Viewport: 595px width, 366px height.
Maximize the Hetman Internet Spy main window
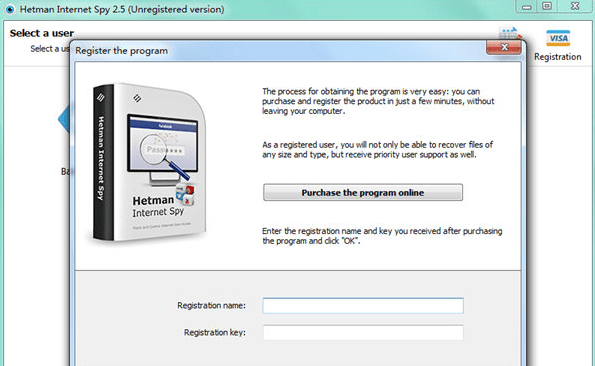click(x=547, y=6)
